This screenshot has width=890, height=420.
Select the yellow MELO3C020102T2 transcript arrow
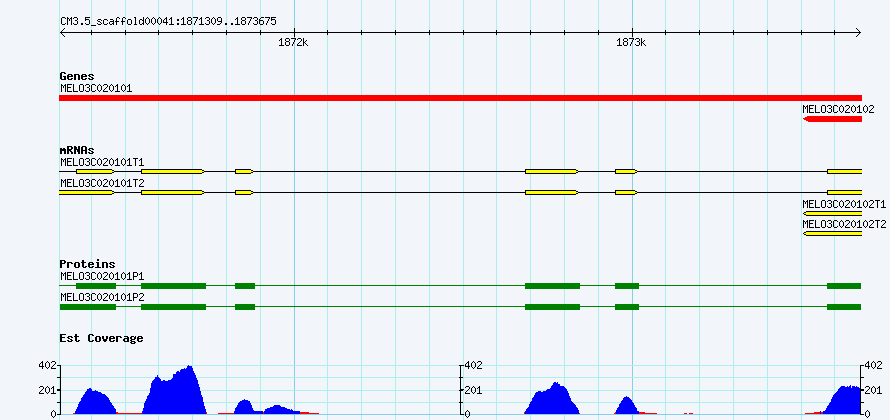point(832,234)
